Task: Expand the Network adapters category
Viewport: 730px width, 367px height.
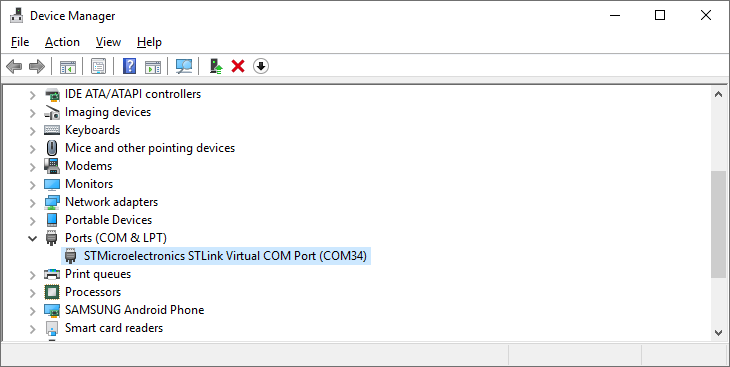Action: pyautogui.click(x=33, y=203)
